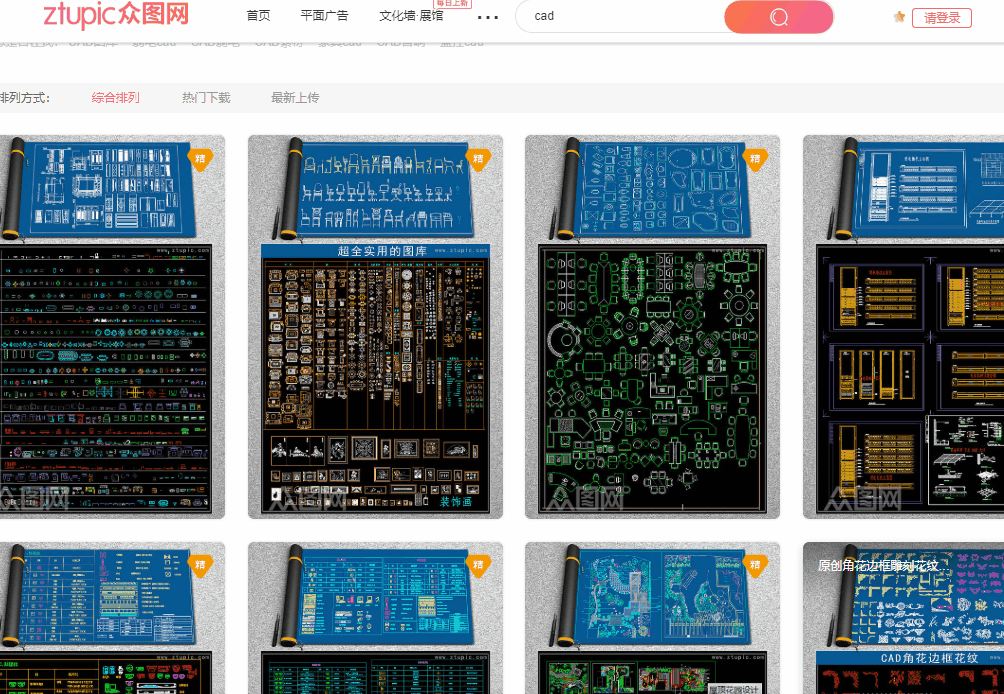
Task: Select the 综合排列 sorting option
Action: pos(114,97)
